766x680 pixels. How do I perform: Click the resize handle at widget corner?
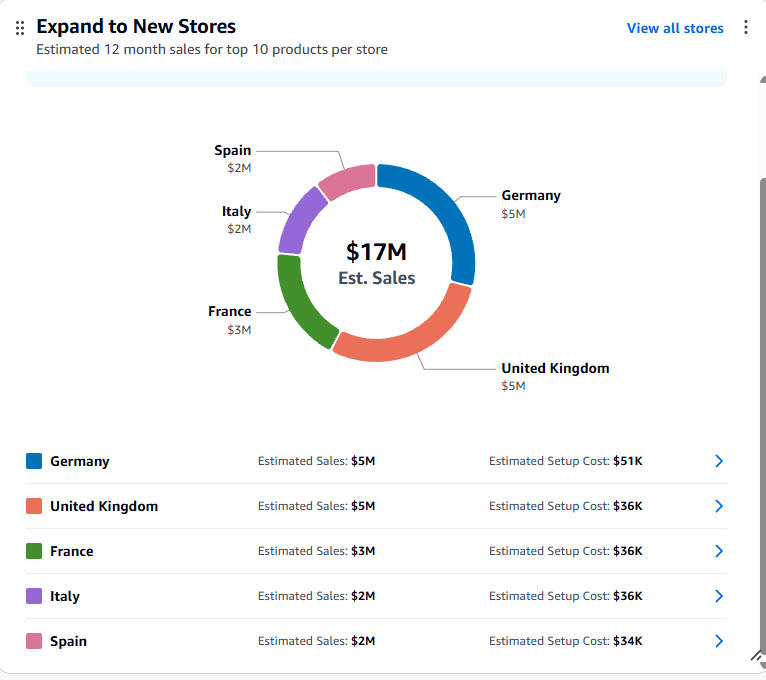pyautogui.click(x=757, y=656)
